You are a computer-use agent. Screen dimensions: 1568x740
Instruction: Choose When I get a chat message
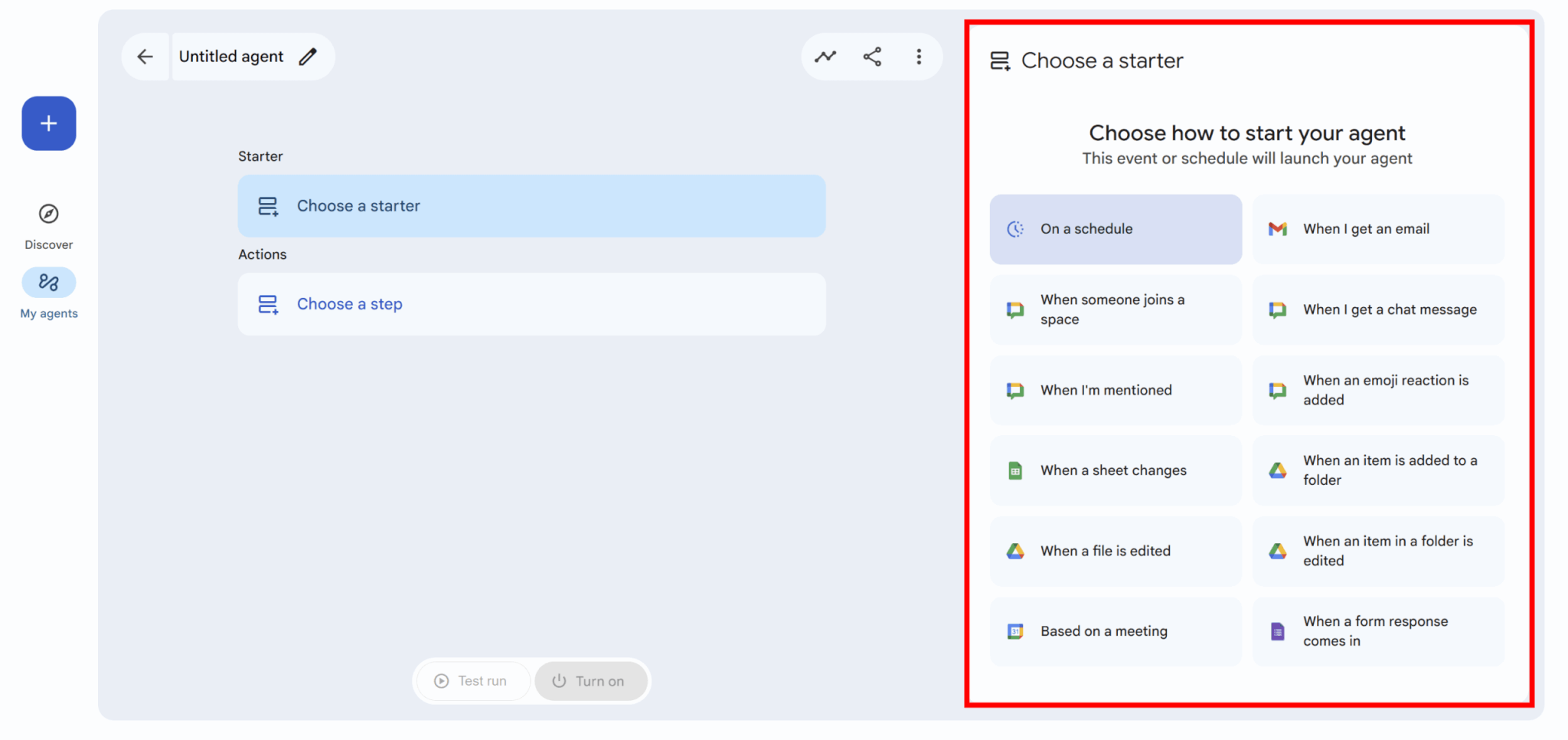1378,309
